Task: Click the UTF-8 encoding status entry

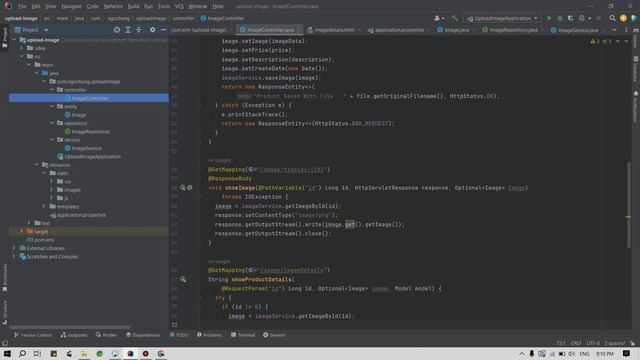Action: tap(593, 343)
